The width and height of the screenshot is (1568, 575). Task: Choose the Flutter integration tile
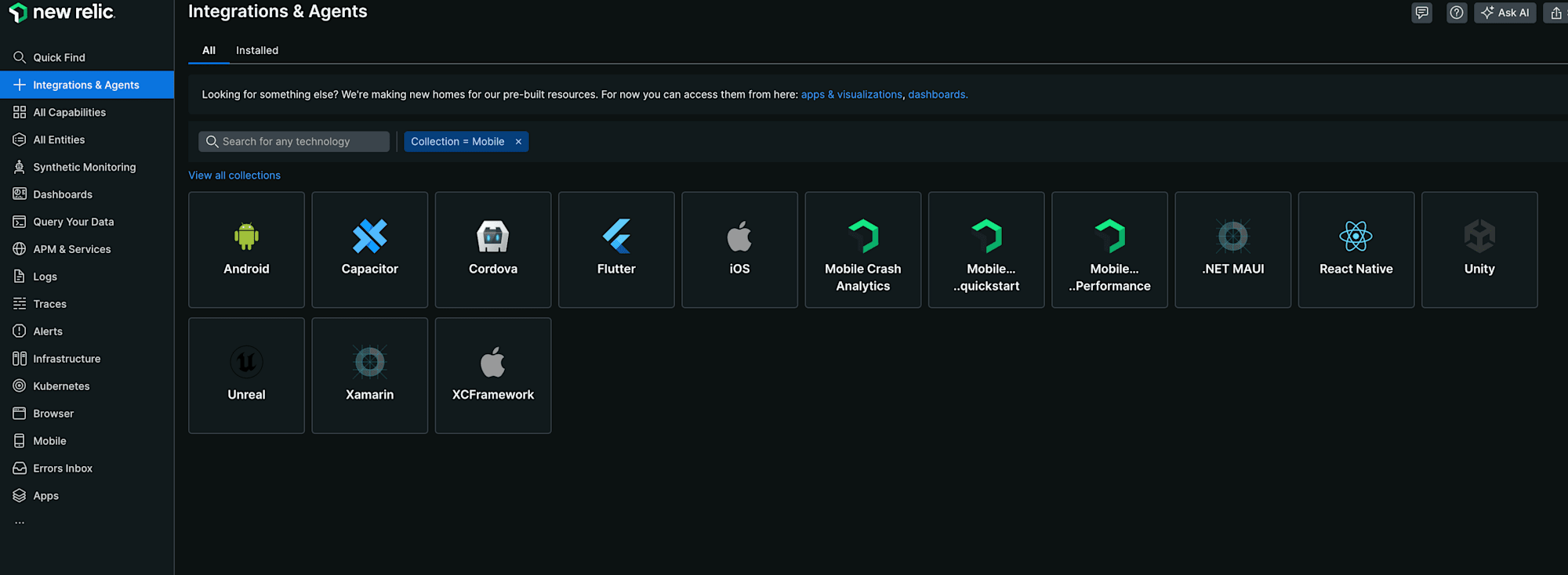tap(616, 250)
